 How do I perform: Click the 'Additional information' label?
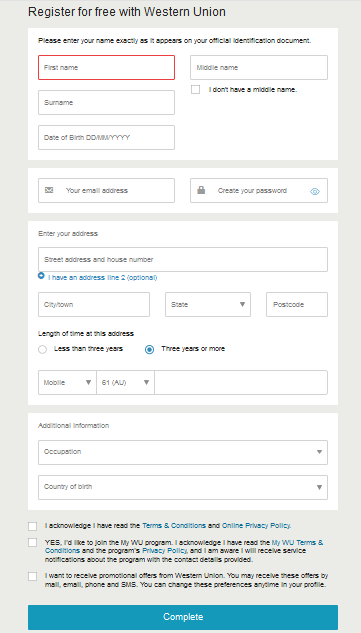tap(73, 425)
